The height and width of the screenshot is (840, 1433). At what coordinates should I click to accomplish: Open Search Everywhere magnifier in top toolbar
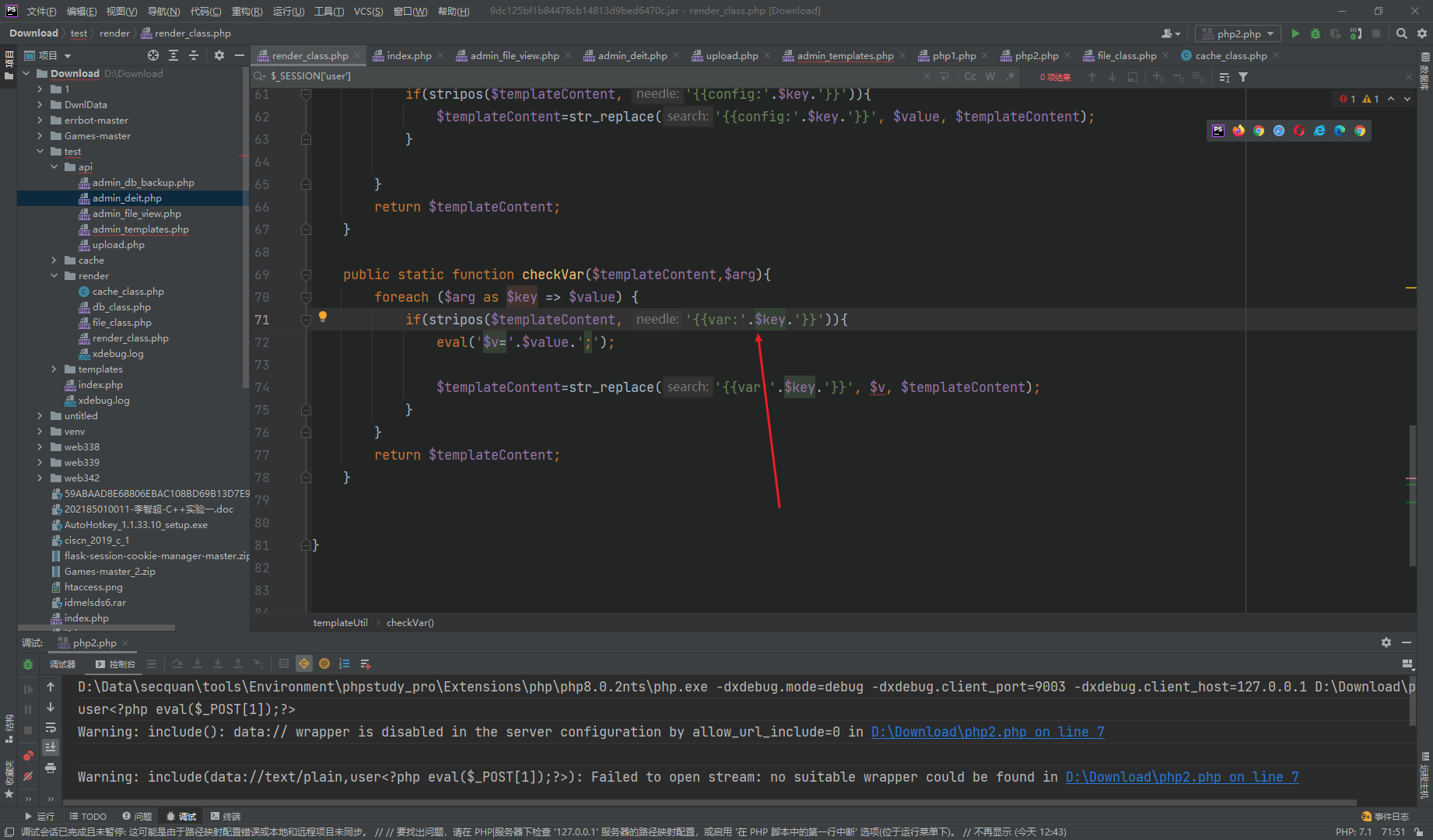[x=1402, y=33]
